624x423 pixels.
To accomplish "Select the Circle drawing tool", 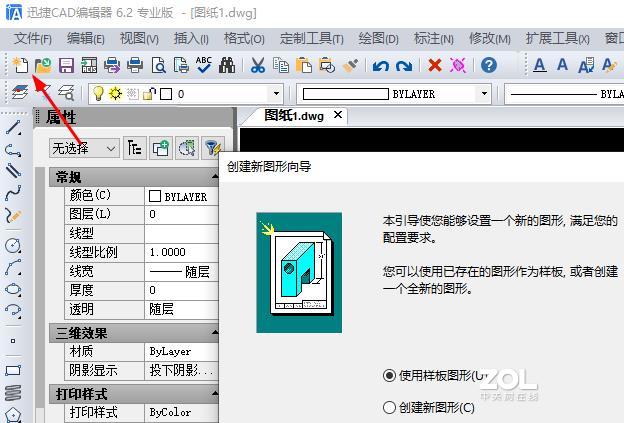I will [x=13, y=245].
